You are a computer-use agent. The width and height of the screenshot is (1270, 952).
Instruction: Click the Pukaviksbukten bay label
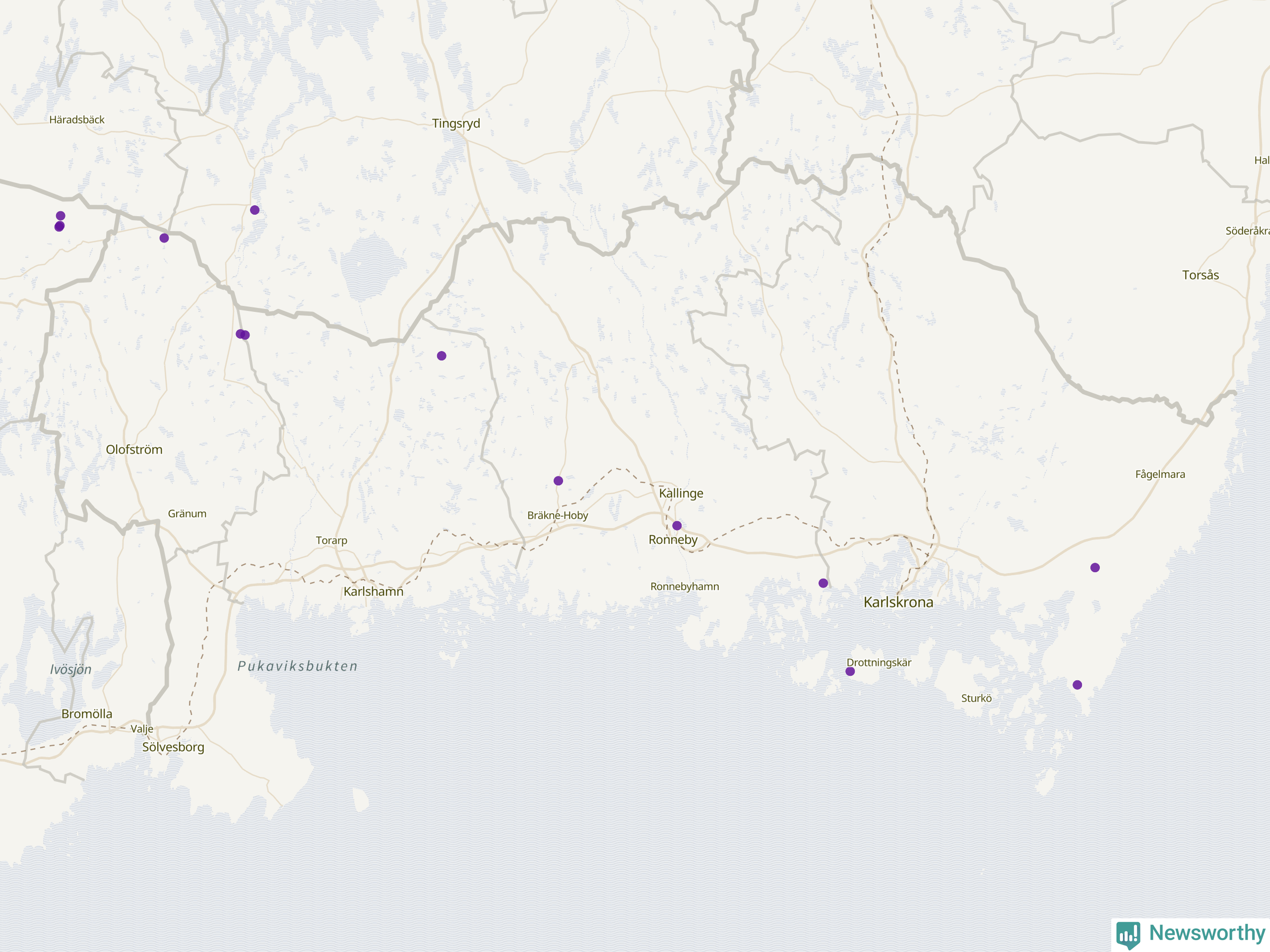[x=298, y=666]
